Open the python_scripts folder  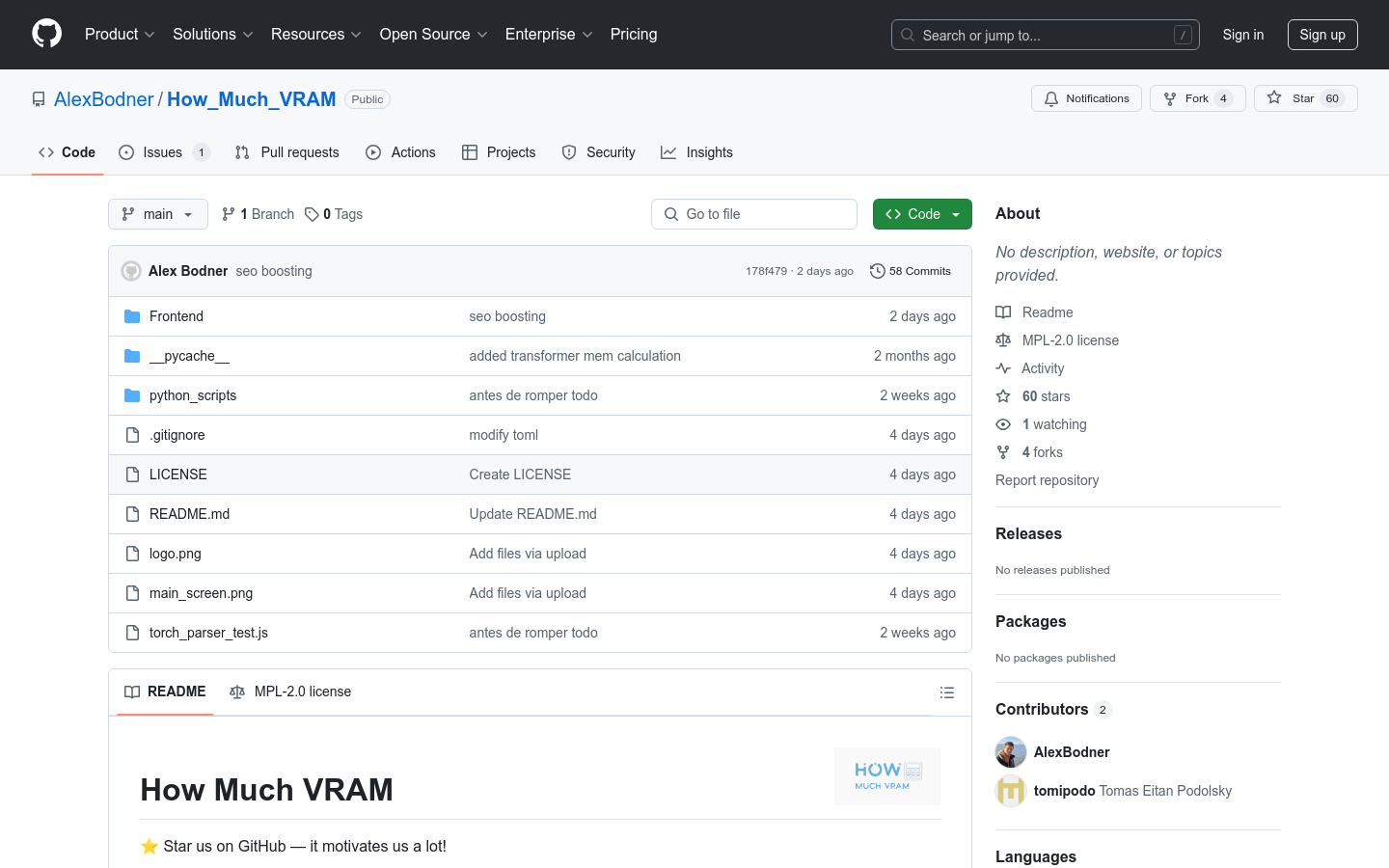coord(193,395)
